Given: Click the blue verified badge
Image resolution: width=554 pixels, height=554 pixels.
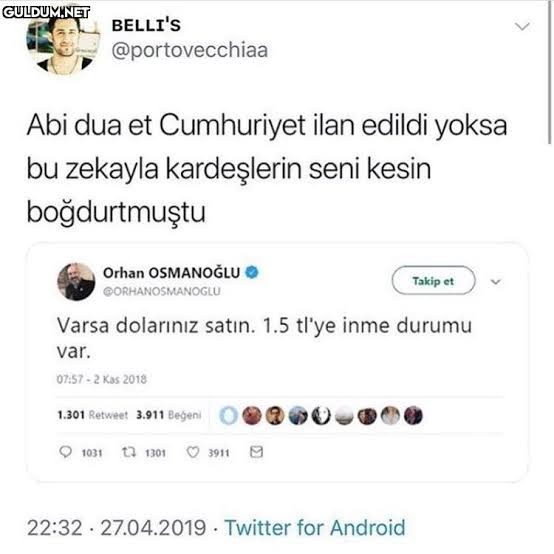Looking at the screenshot, I should point(252,272).
